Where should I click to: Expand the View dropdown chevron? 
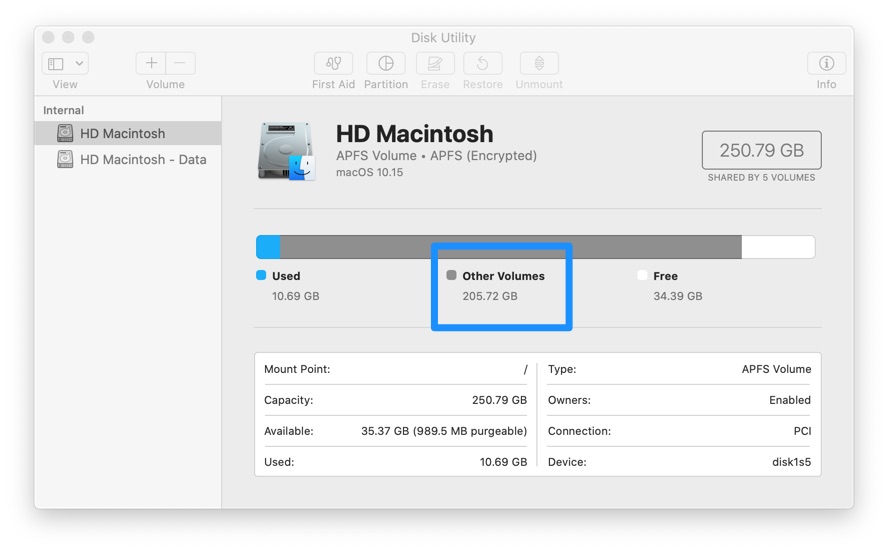pyautogui.click(x=79, y=63)
